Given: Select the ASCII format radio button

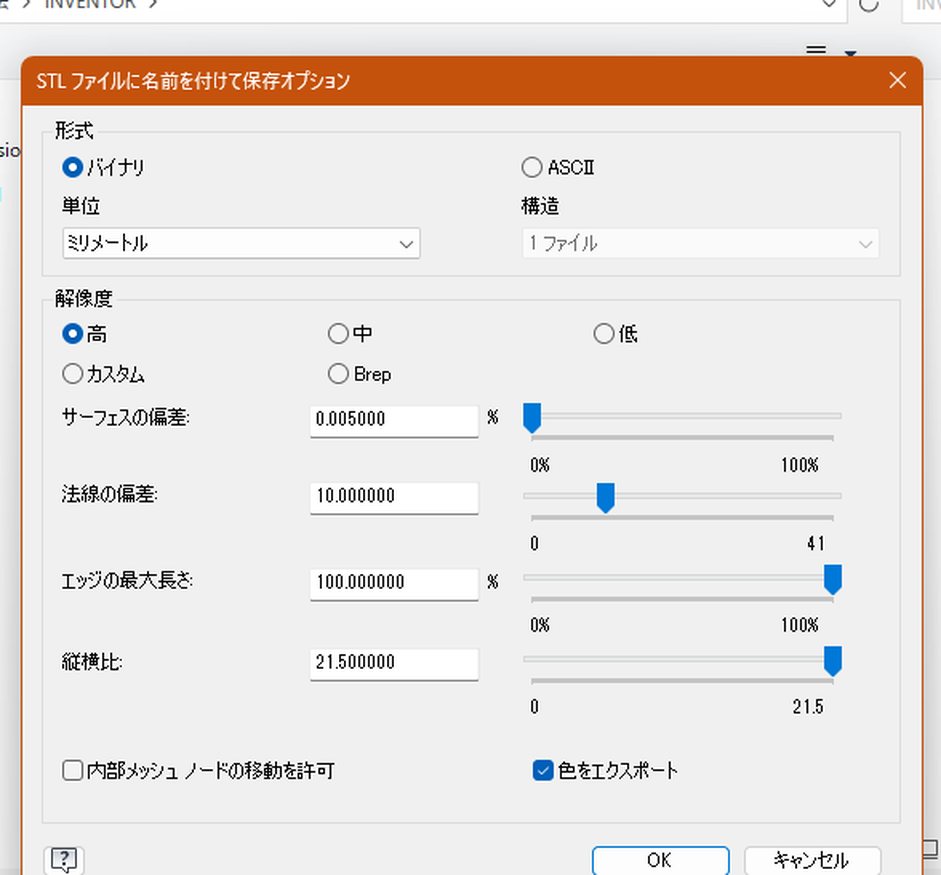Looking at the screenshot, I should pos(532,167).
